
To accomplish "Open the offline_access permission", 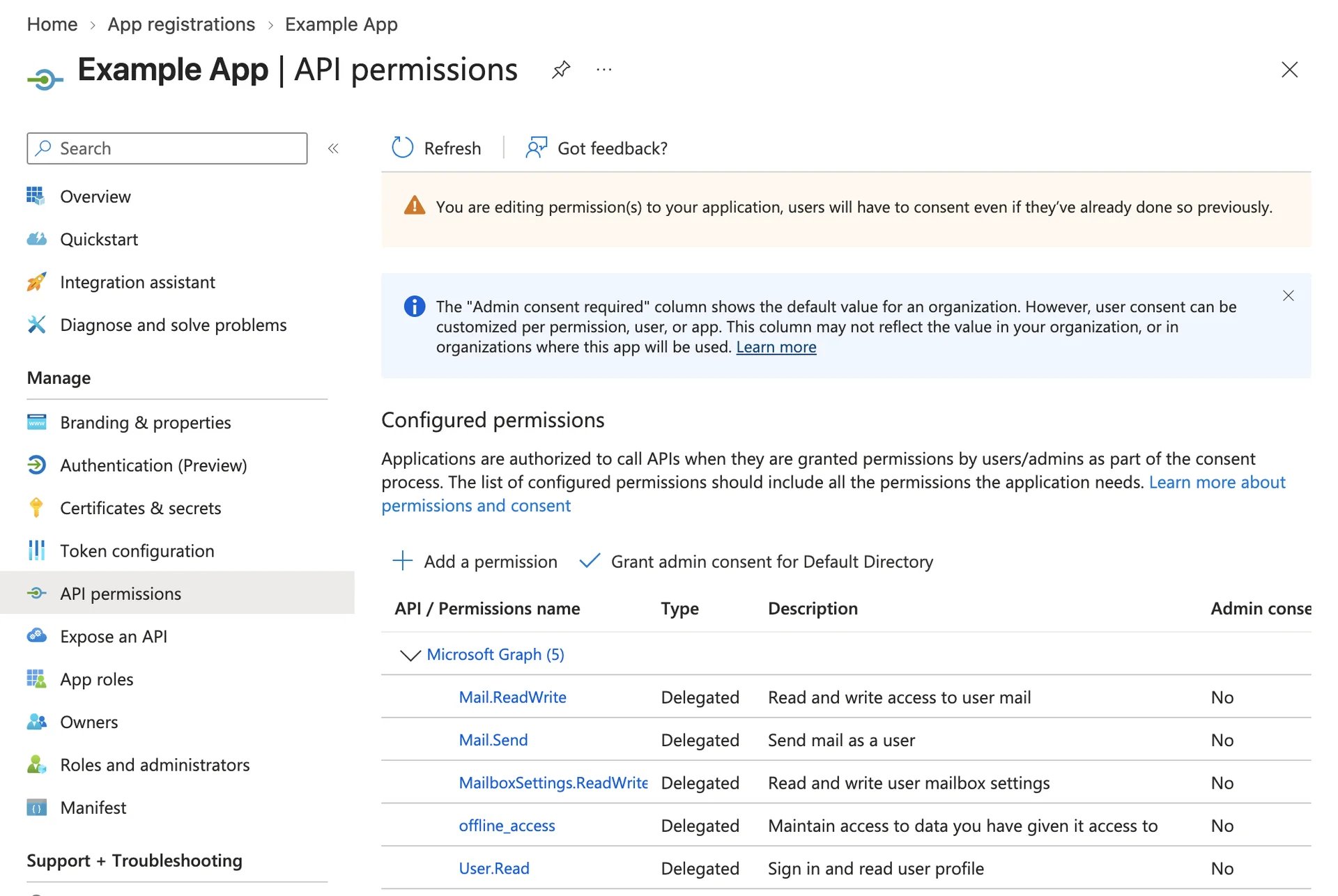I will pyautogui.click(x=507, y=826).
